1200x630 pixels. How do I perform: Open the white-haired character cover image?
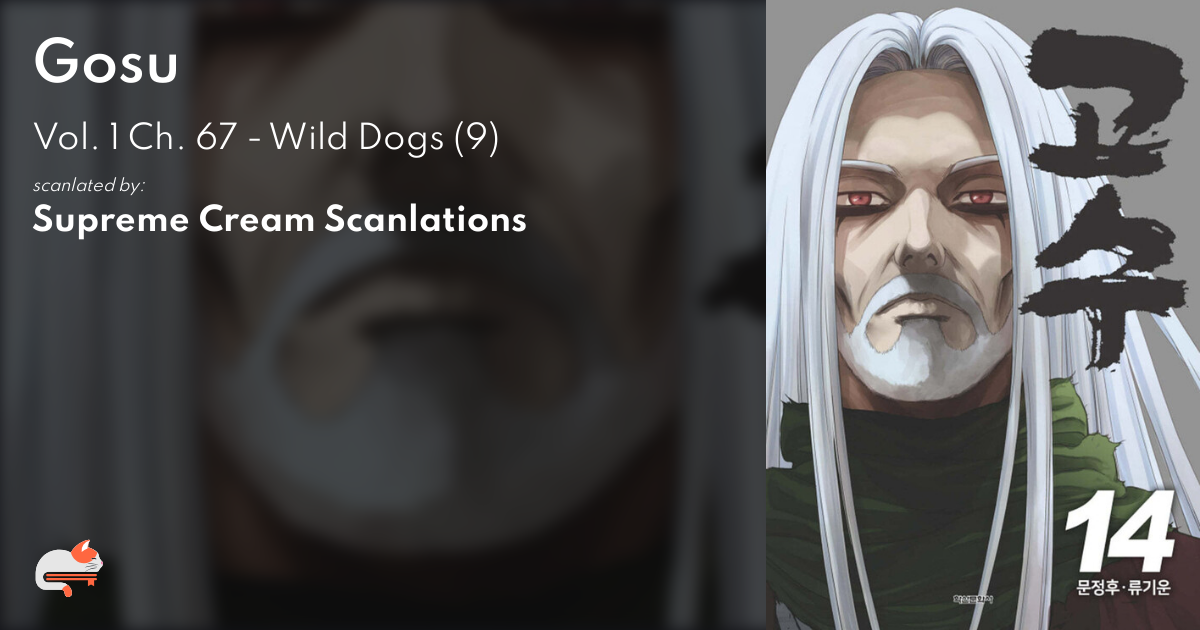point(983,315)
